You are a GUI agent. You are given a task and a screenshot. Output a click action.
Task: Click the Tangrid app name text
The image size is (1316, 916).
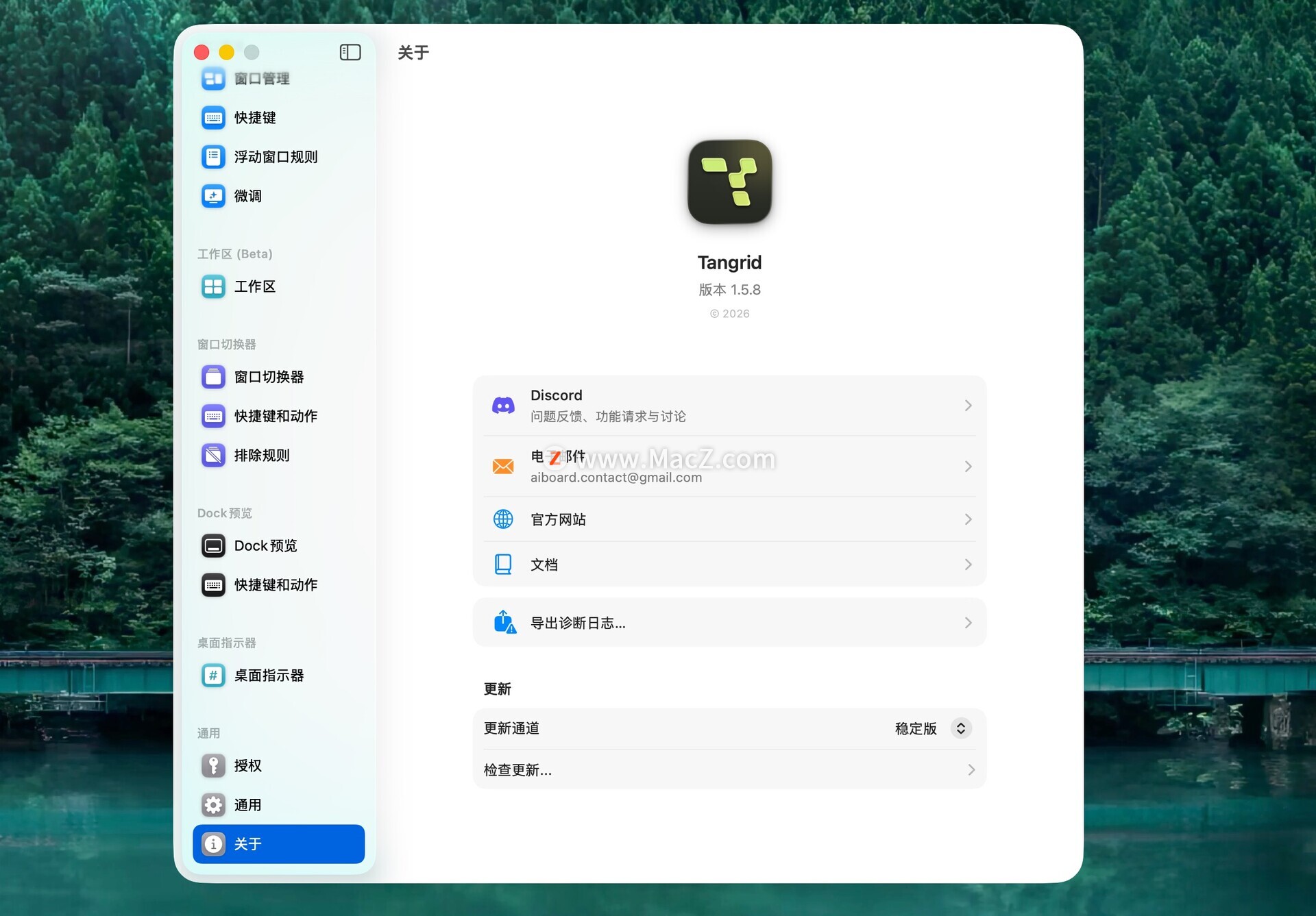[730, 262]
